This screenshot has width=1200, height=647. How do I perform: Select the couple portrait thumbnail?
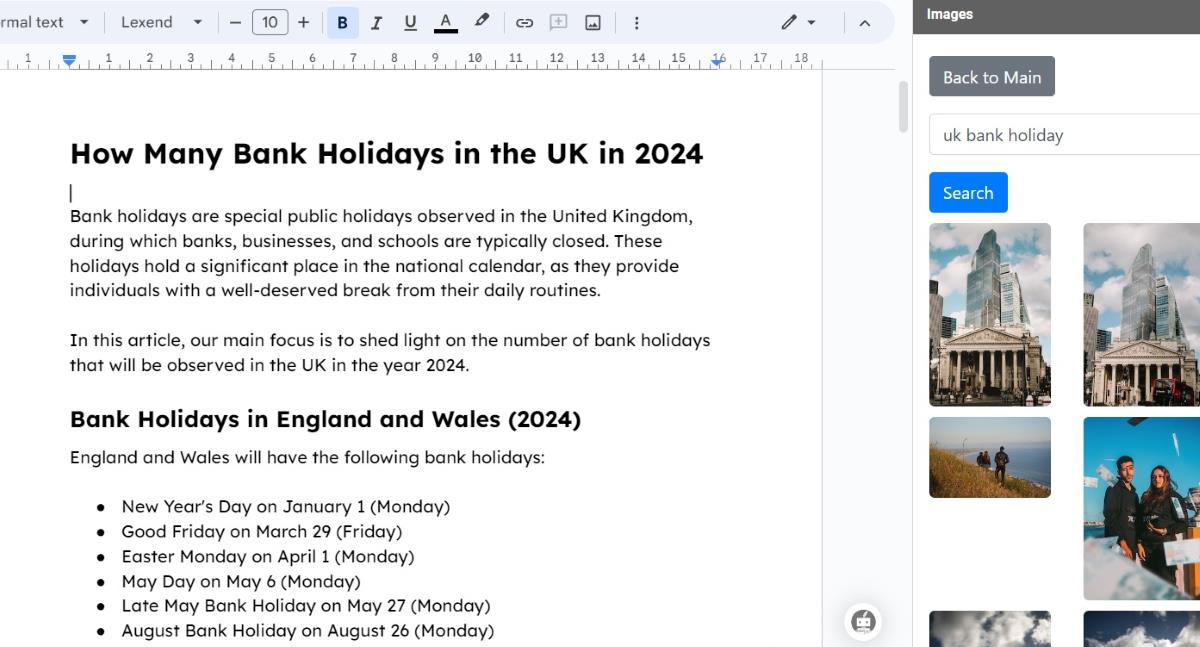pos(1141,508)
